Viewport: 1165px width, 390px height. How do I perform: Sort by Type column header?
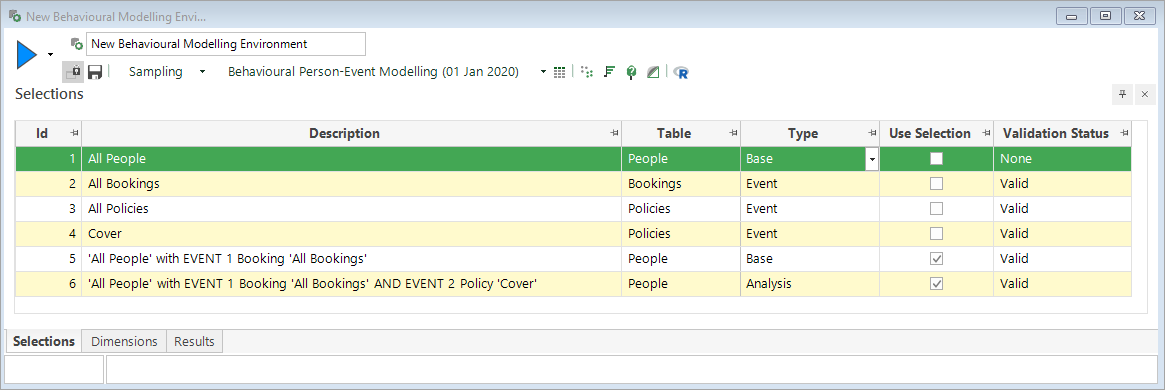pyautogui.click(x=802, y=134)
